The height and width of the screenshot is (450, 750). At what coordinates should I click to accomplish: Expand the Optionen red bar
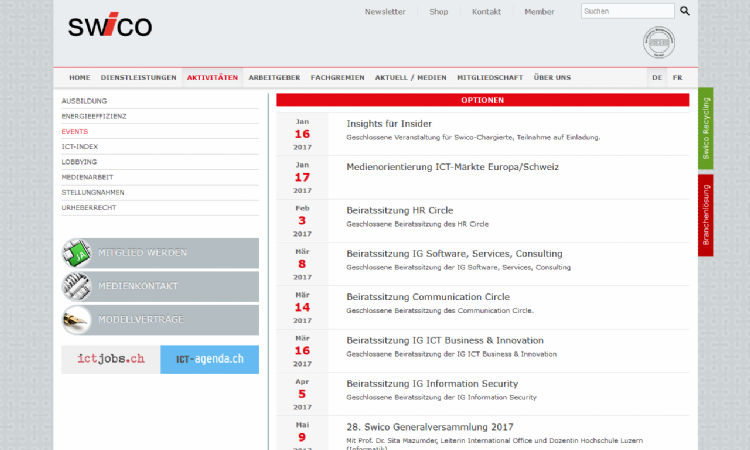[x=482, y=100]
